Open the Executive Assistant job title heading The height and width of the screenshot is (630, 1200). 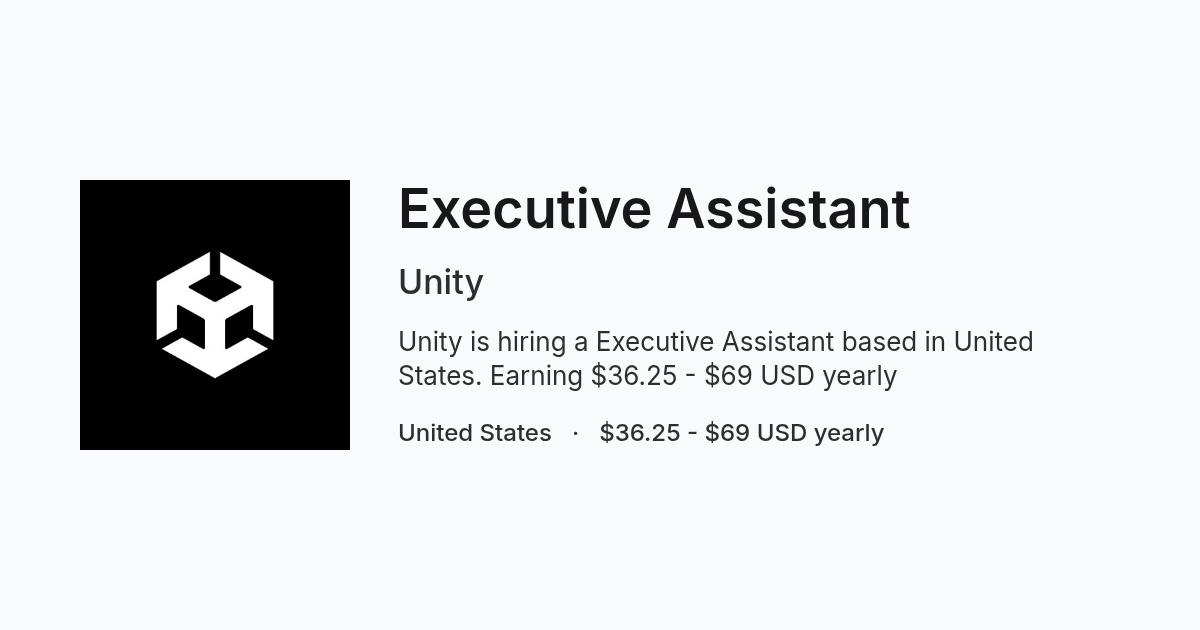click(x=654, y=209)
